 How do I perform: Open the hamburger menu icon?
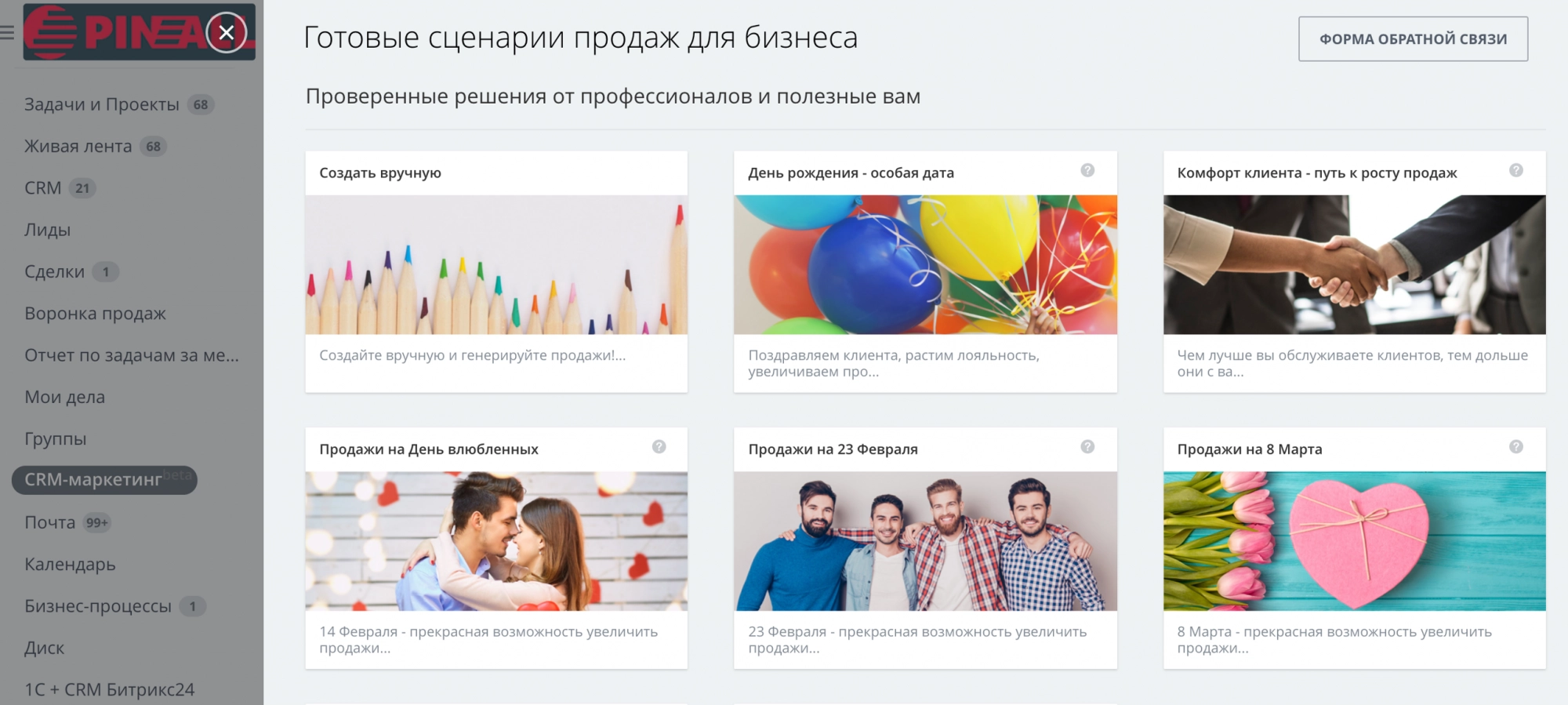(x=7, y=32)
